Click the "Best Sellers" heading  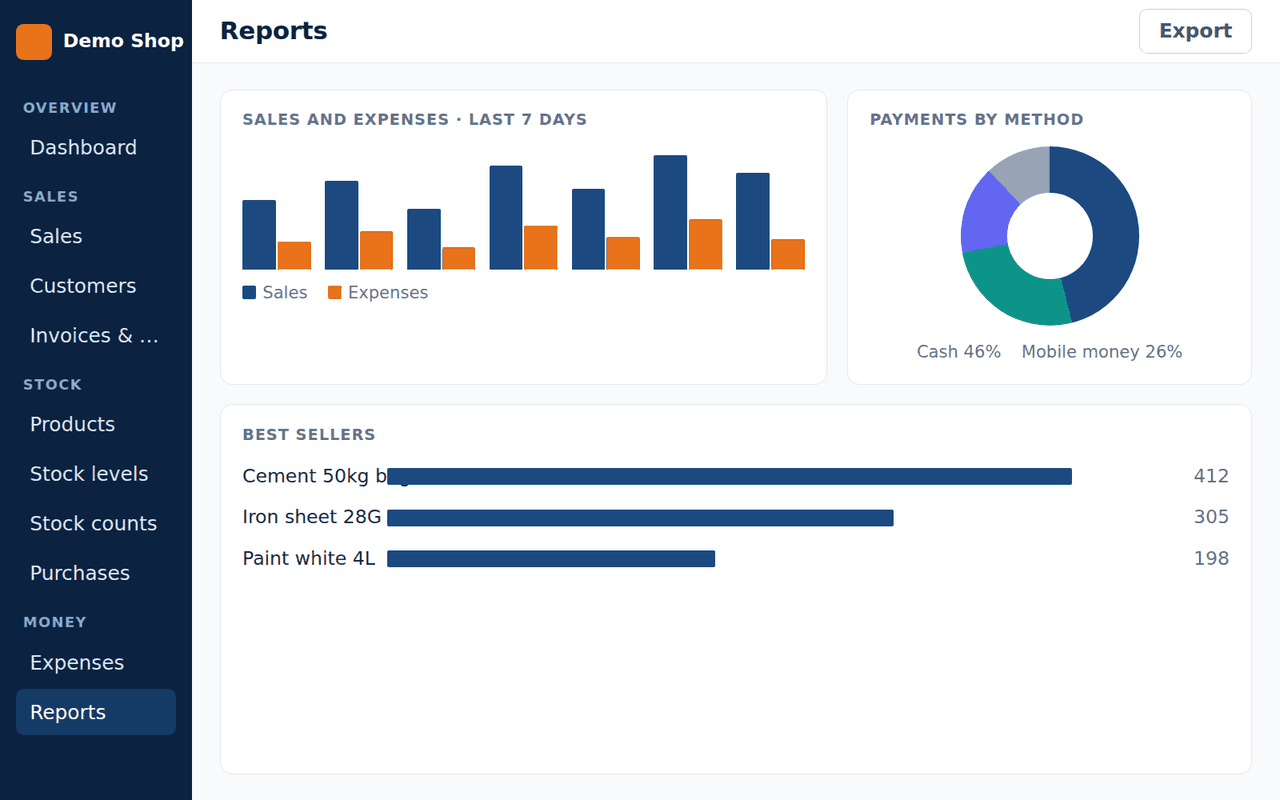(x=309, y=435)
